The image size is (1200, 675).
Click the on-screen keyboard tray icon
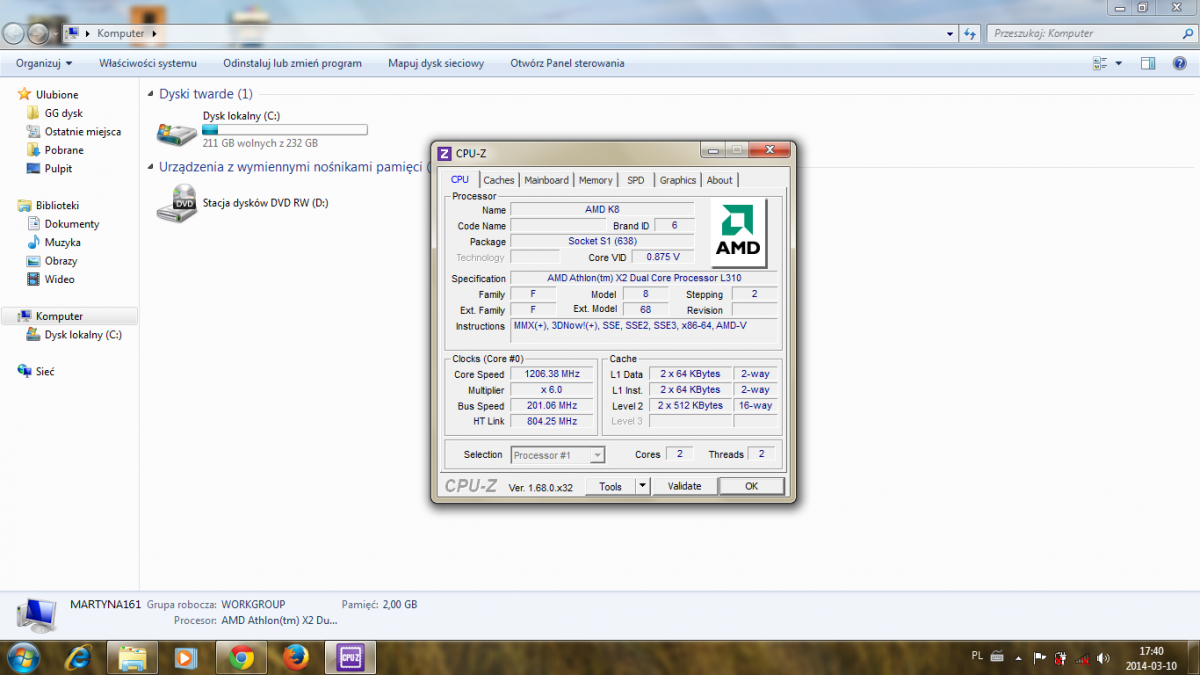tap(998, 657)
